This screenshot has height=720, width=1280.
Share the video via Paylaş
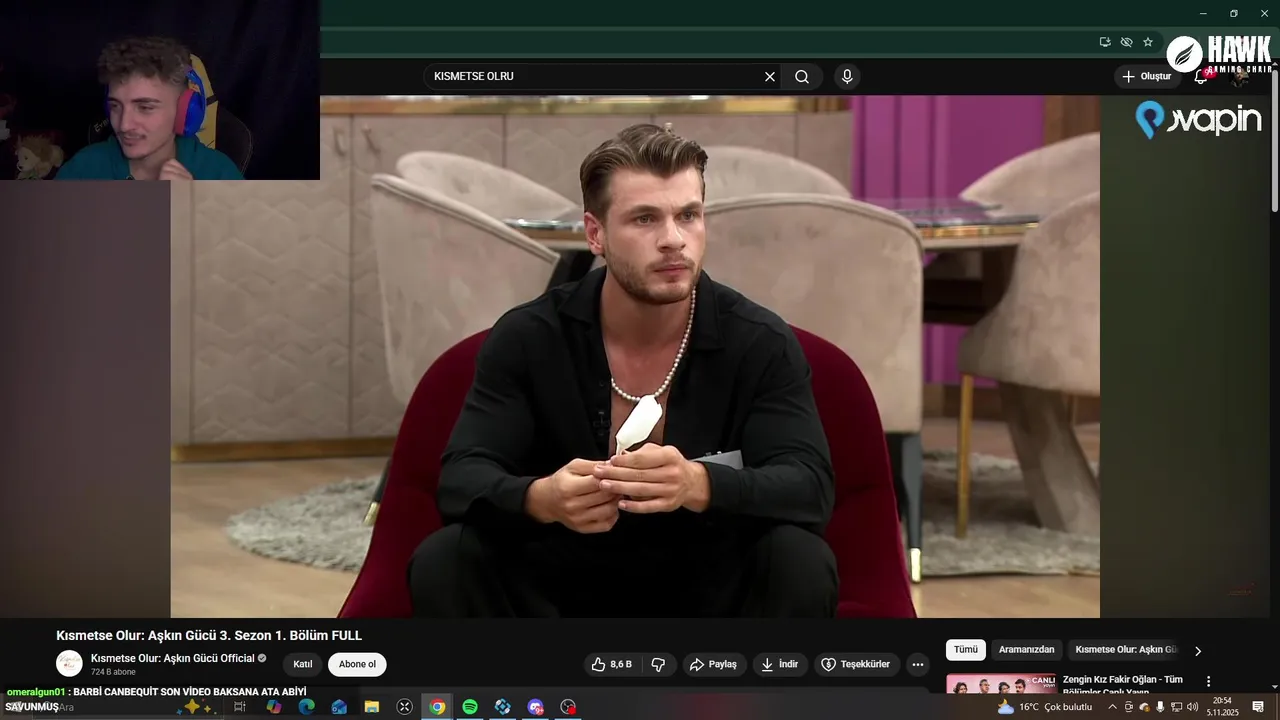[x=714, y=664]
